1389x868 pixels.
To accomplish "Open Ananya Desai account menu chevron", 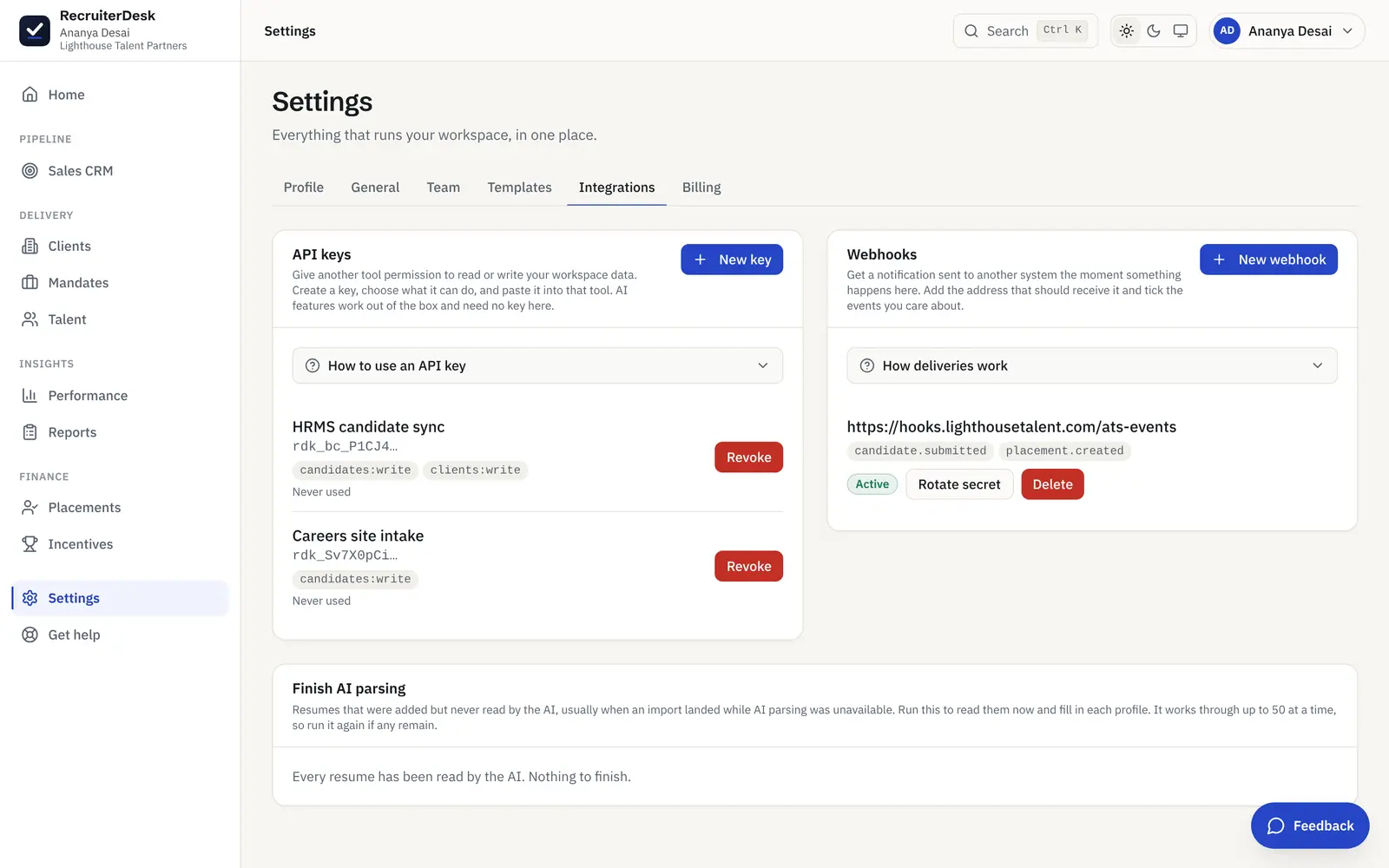I will pos(1347,31).
